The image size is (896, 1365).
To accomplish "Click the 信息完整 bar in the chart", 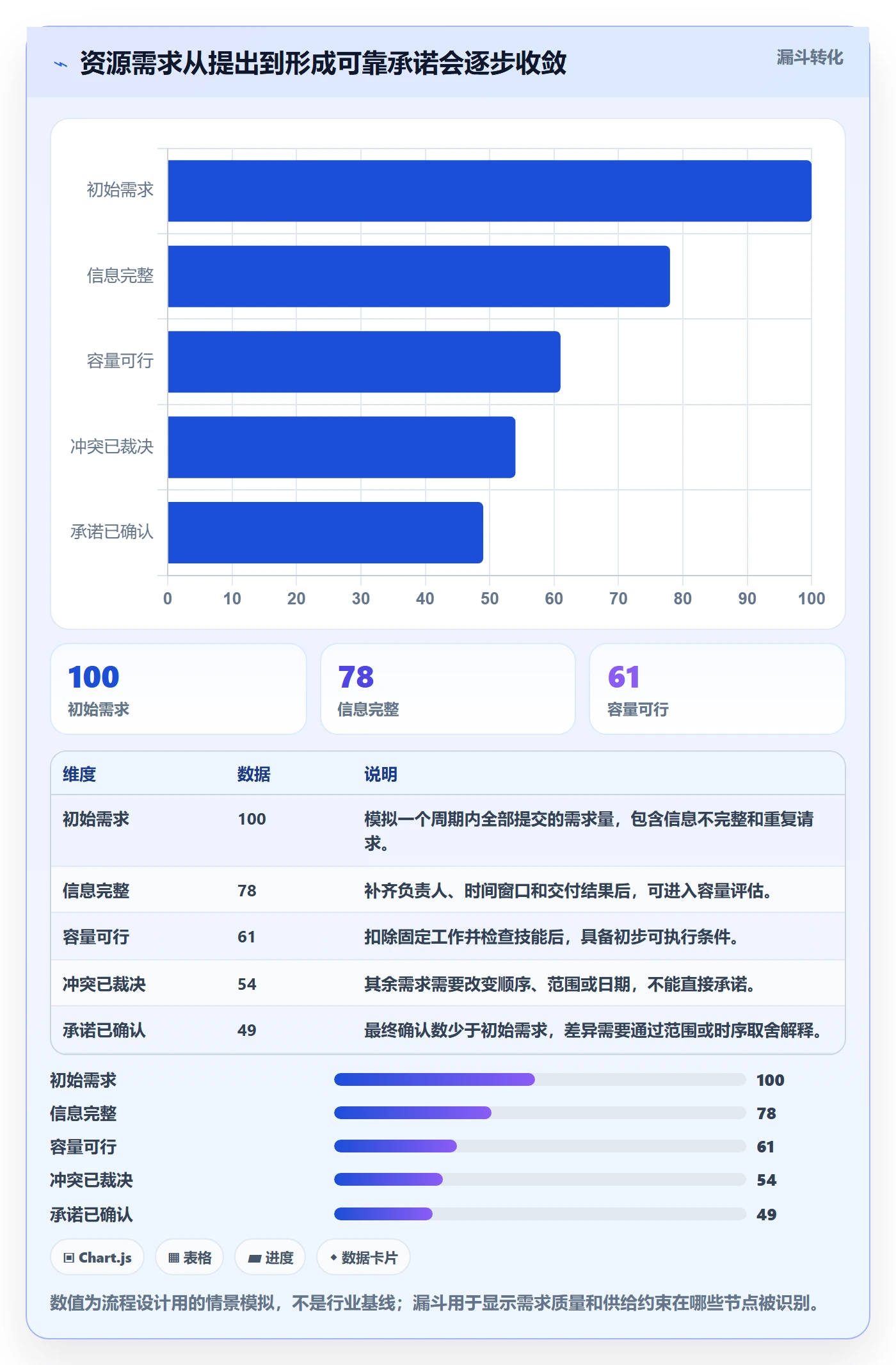I will [419, 277].
